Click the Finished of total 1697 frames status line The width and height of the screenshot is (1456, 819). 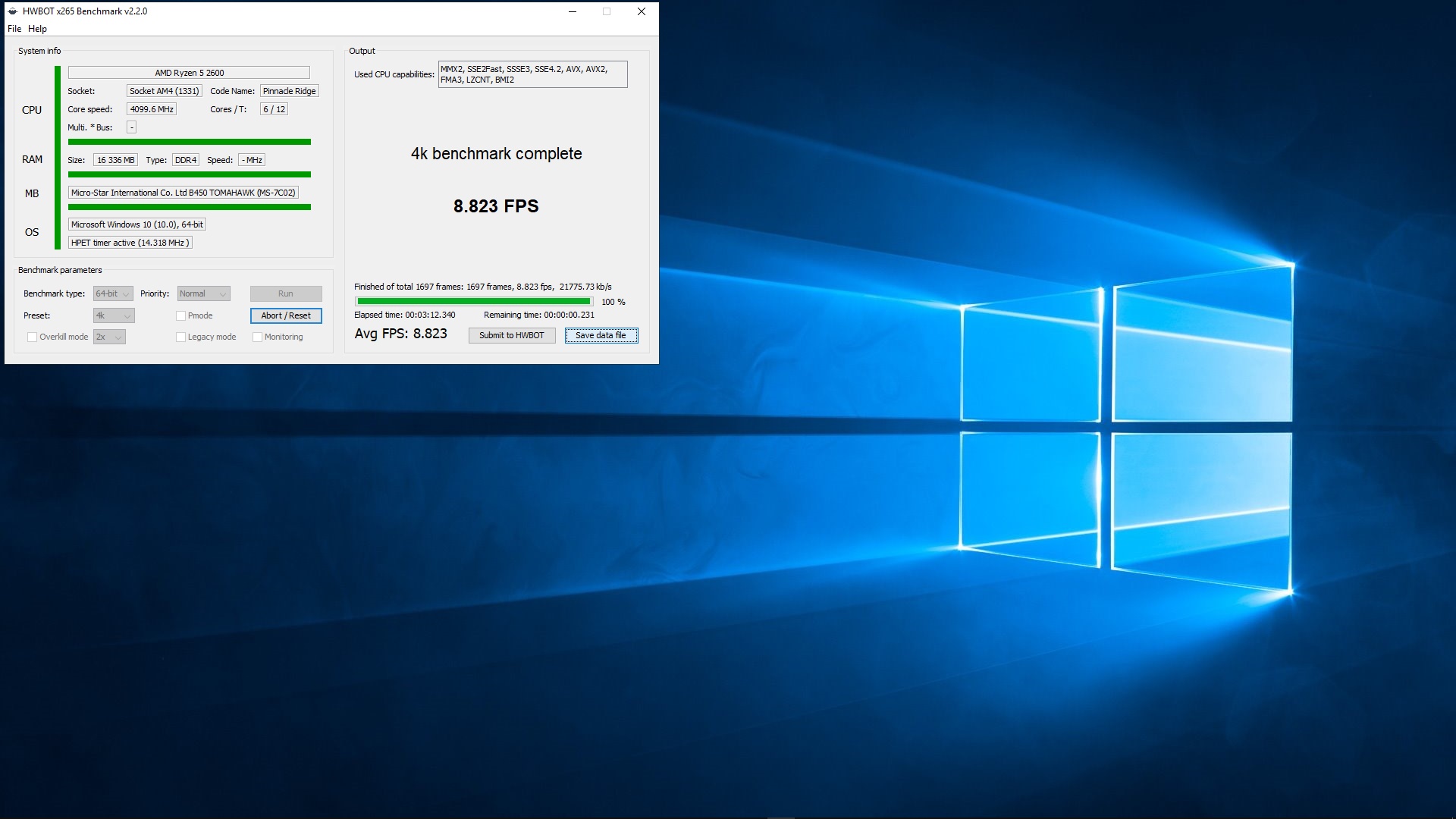(483, 287)
